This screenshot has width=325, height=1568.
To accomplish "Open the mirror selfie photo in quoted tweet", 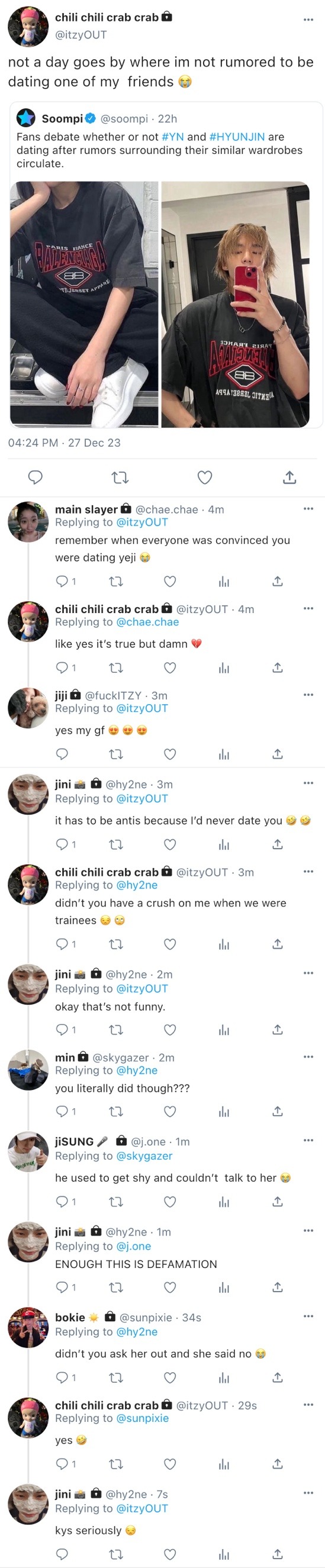I will click(236, 304).
